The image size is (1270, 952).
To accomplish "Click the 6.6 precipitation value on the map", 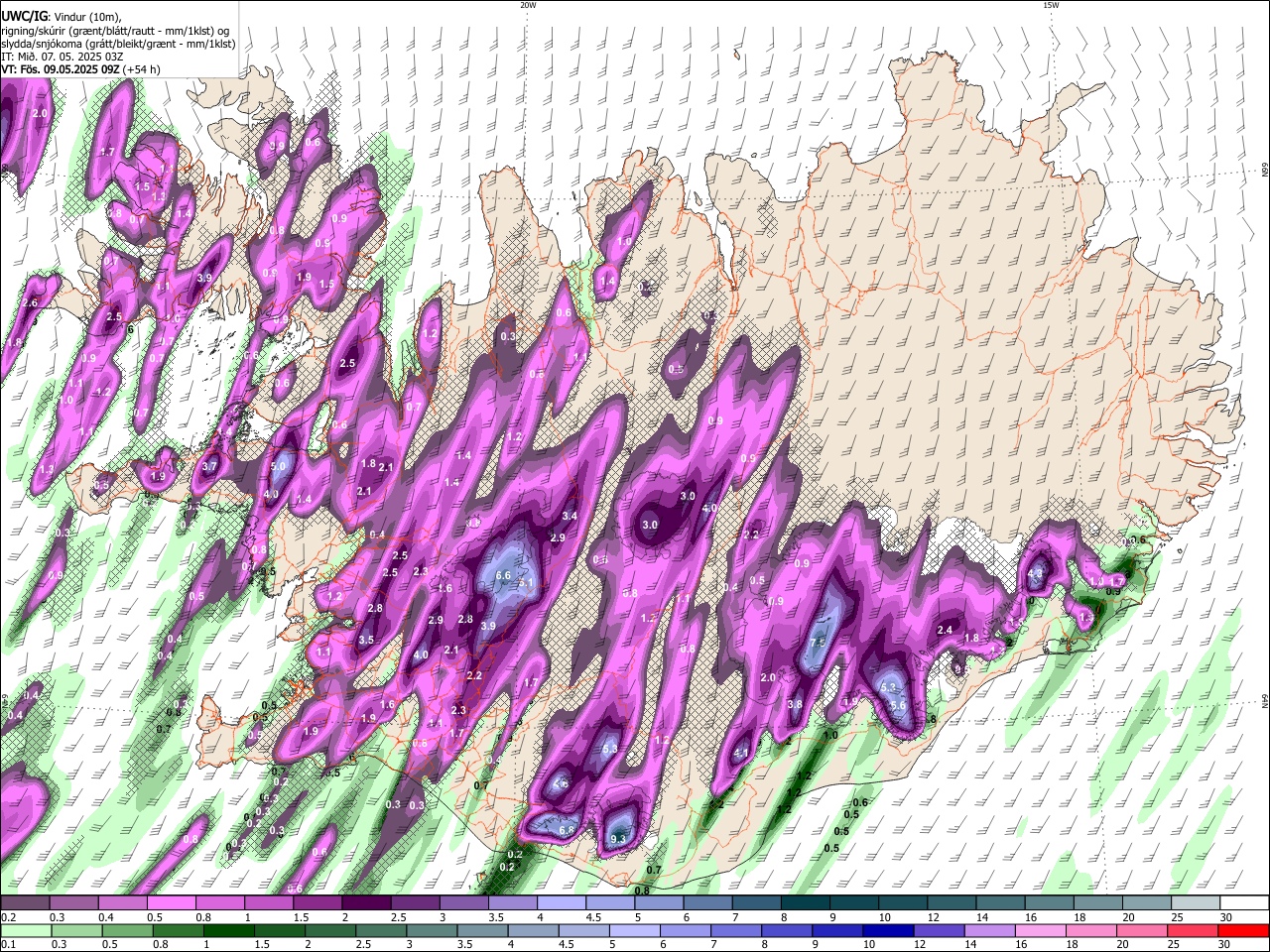I will (502, 575).
